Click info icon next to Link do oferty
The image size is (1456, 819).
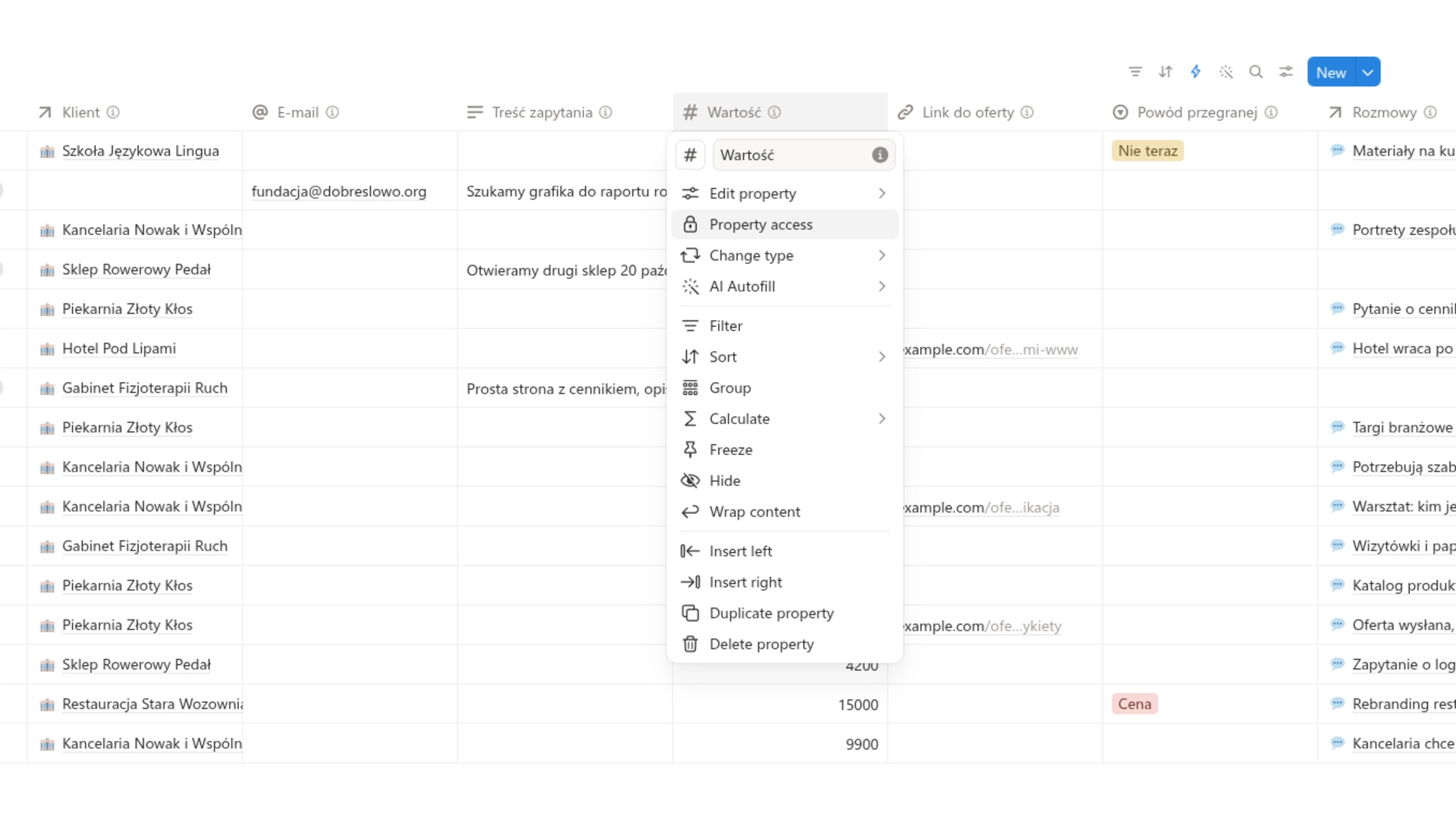click(x=1027, y=112)
